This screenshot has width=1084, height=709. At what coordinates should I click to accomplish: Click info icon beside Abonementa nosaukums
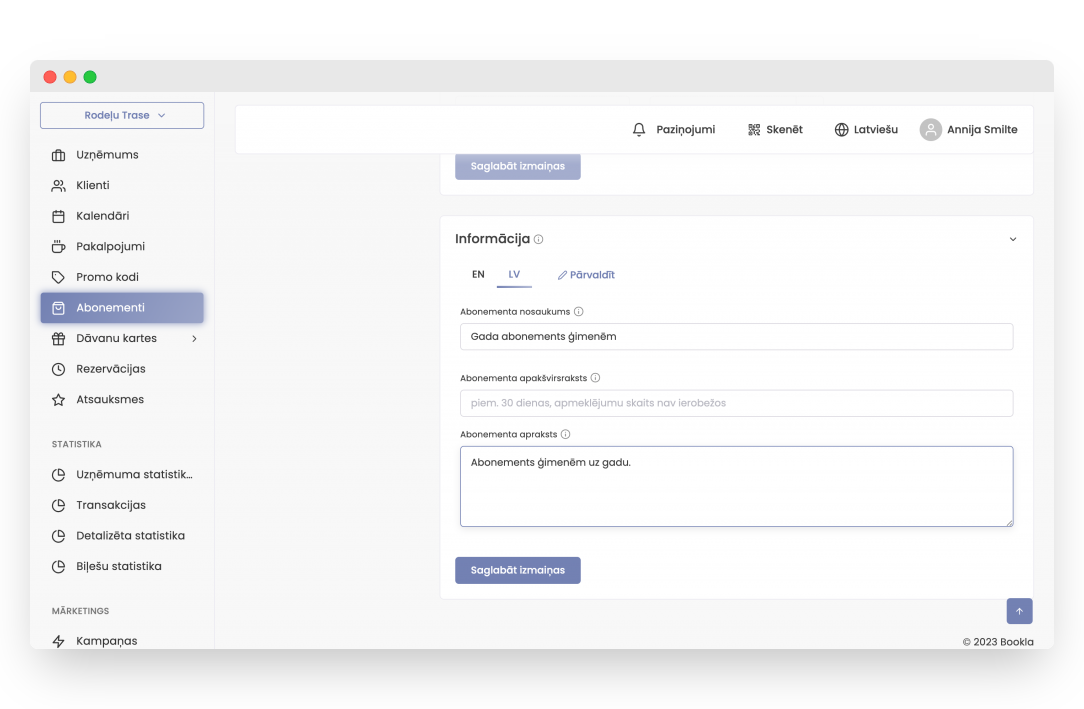click(x=579, y=312)
